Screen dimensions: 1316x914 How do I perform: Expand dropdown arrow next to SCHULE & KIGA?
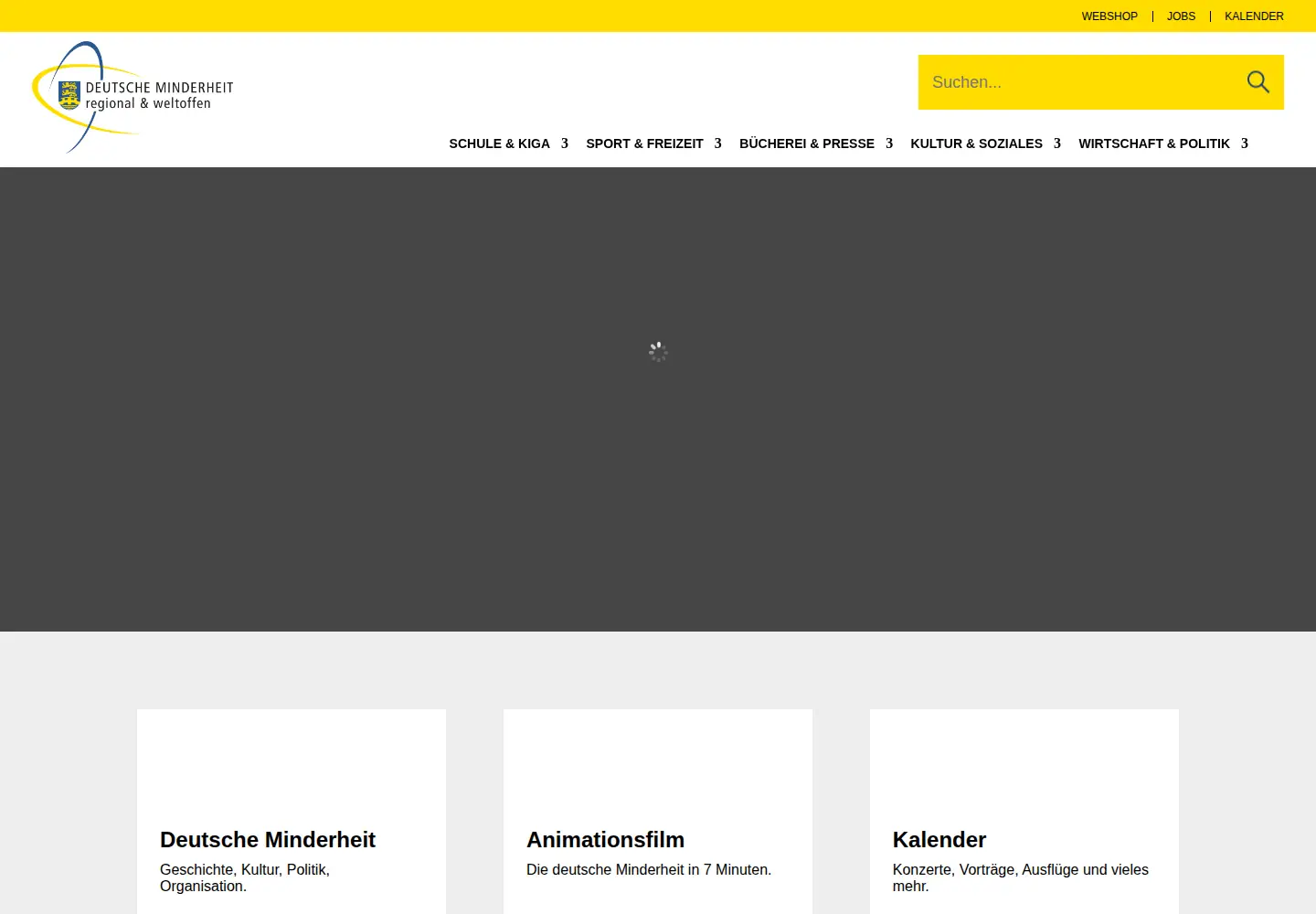tap(565, 143)
